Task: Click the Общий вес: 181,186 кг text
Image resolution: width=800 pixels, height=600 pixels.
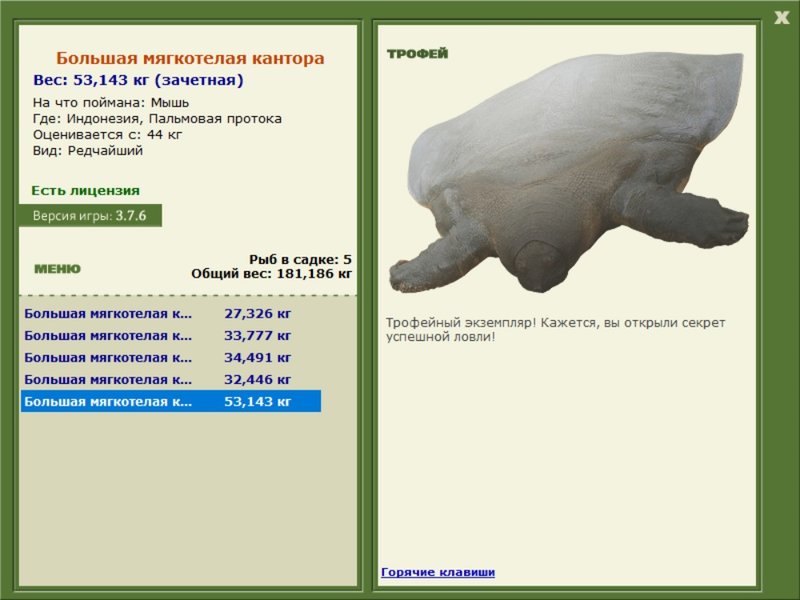Action: [x=271, y=273]
